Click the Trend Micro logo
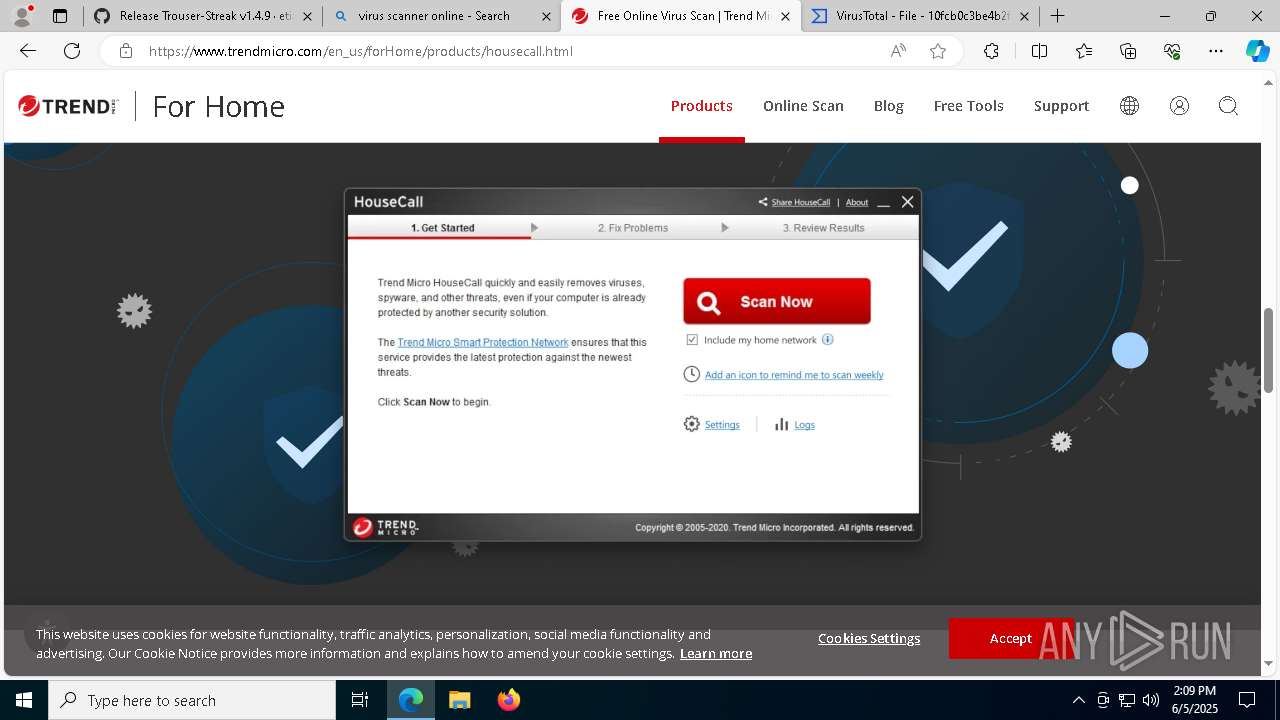The width and height of the screenshot is (1280, 720). point(68,106)
